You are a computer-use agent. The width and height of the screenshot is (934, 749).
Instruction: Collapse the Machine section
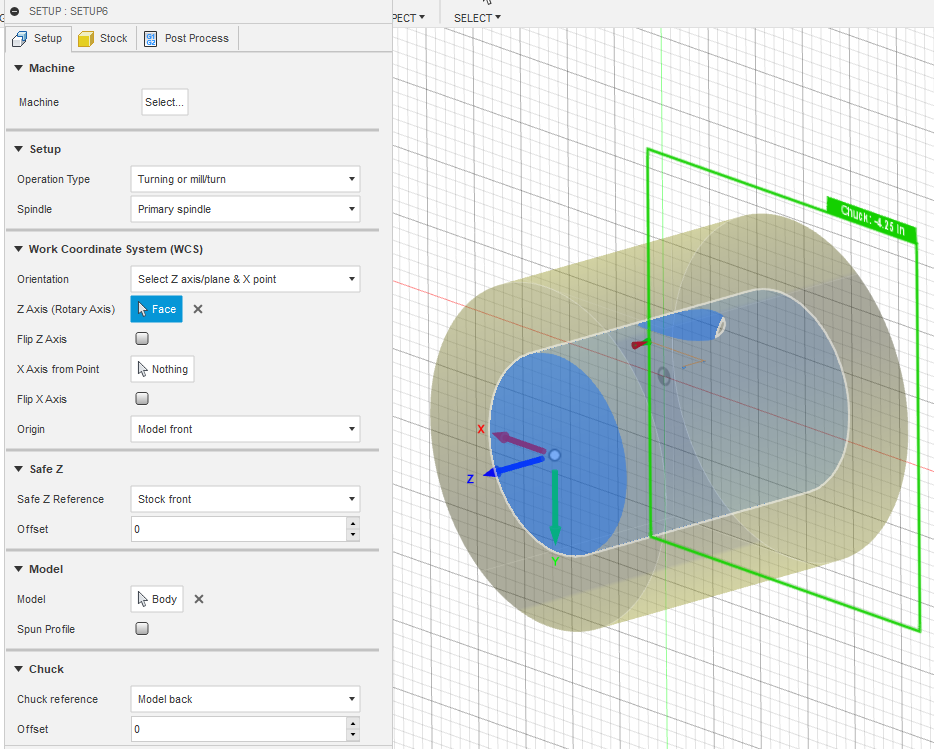pyautogui.click(x=18, y=68)
